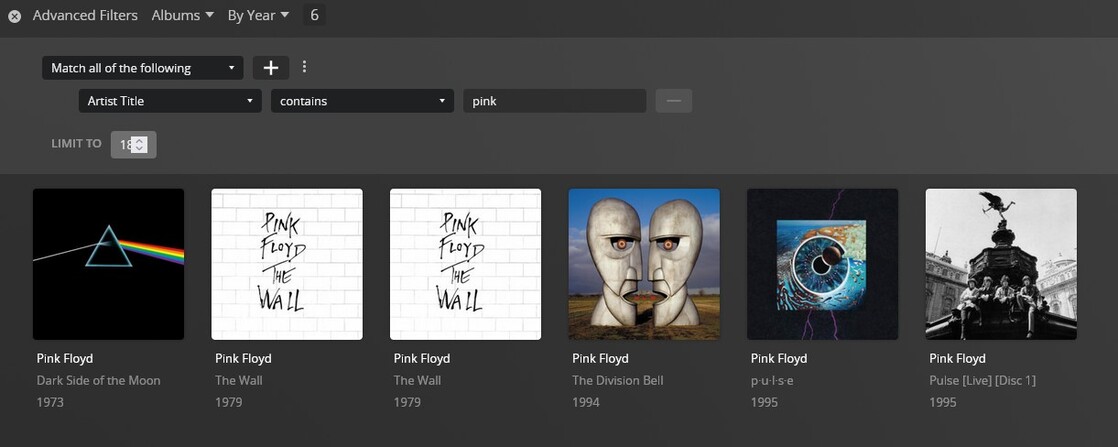1118x447 pixels.
Task: Close the Advanced Filters panel
Action: click(x=15, y=16)
